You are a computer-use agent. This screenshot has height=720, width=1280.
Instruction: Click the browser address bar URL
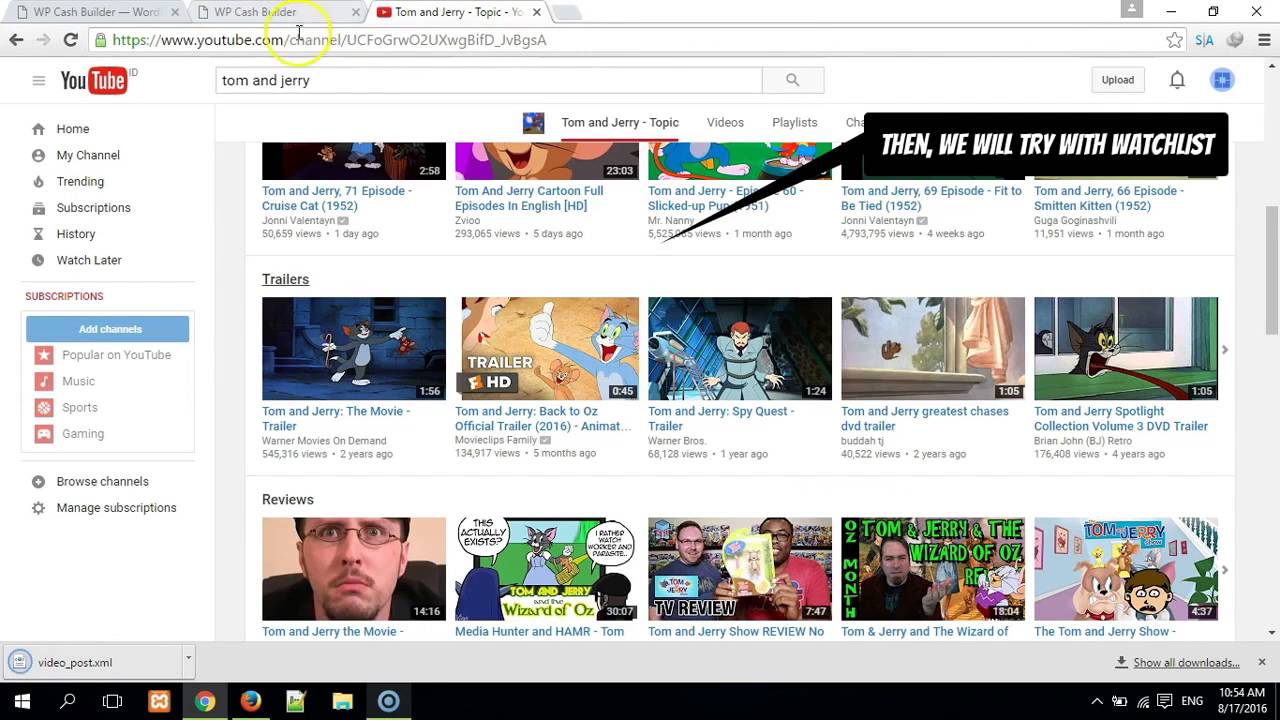(330, 40)
